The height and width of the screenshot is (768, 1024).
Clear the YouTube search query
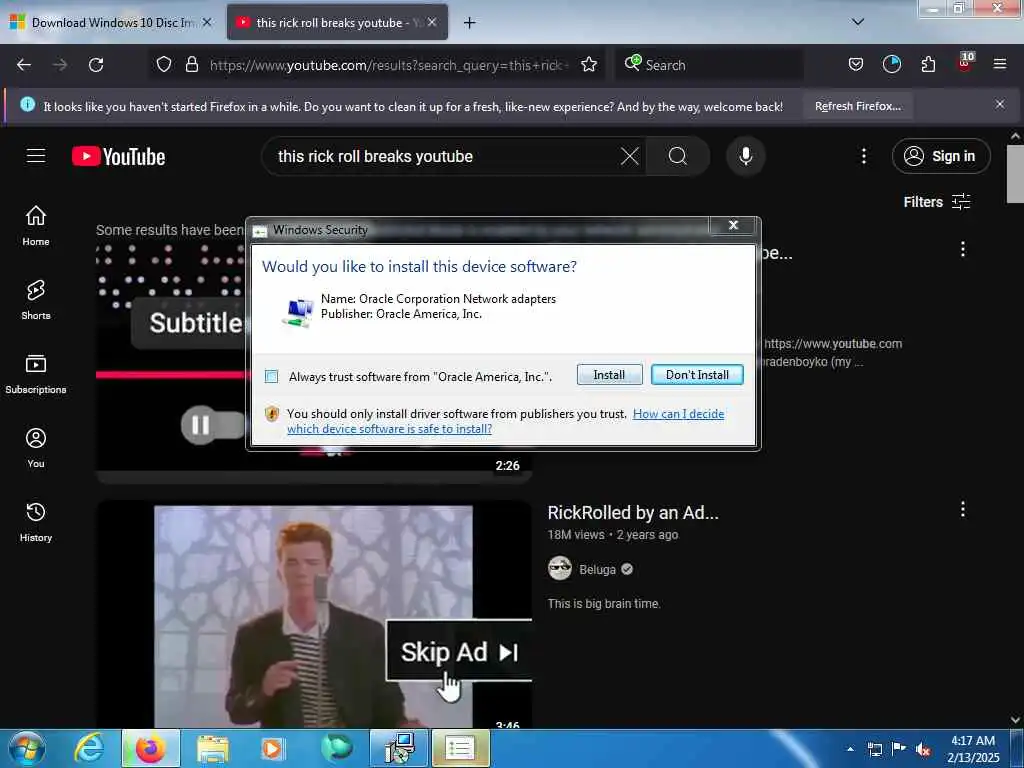(630, 156)
